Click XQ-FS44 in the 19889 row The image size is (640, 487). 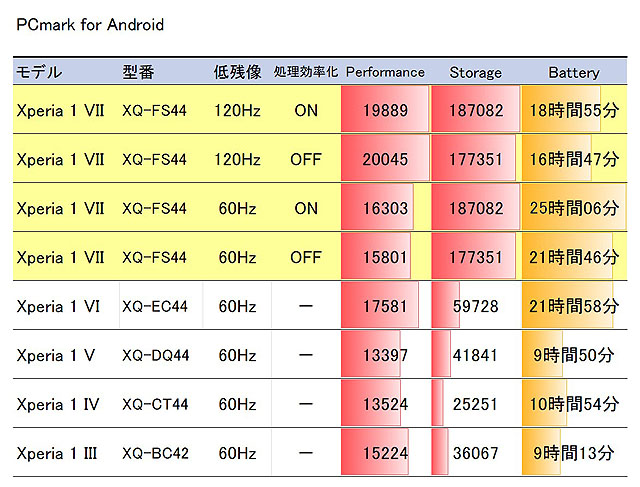[x=154, y=110]
